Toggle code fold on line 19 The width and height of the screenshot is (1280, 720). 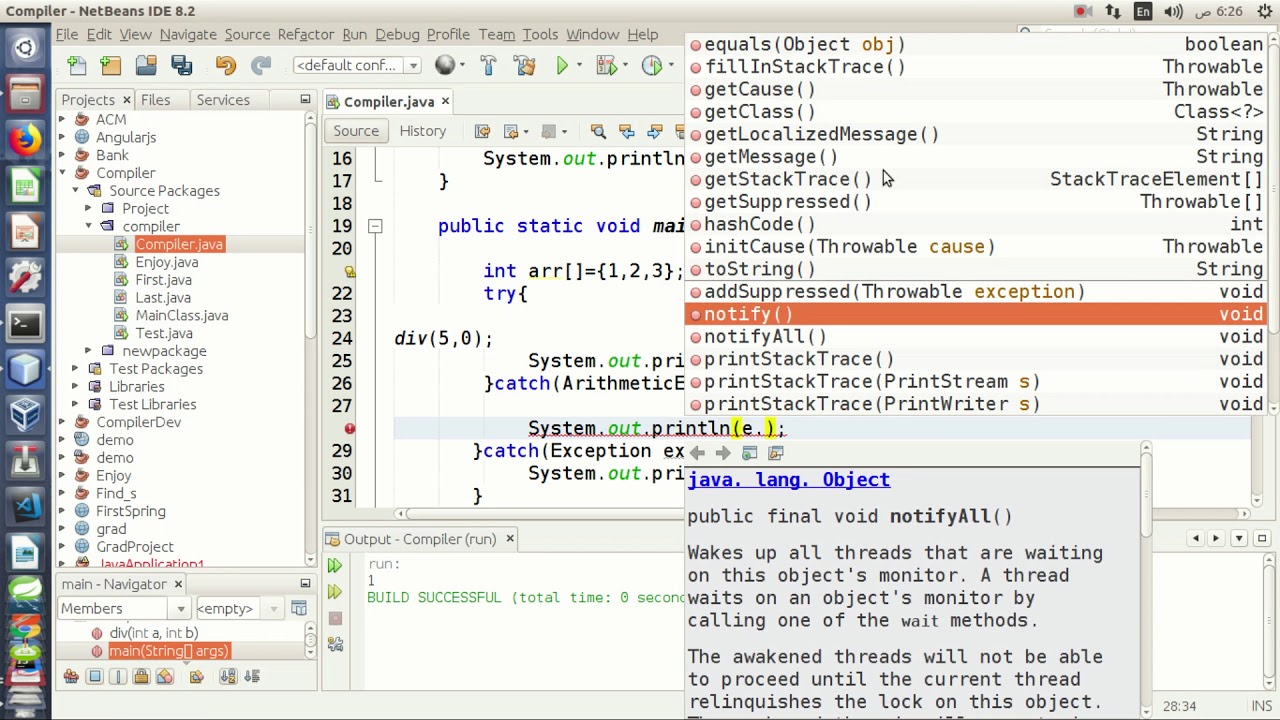(375, 227)
